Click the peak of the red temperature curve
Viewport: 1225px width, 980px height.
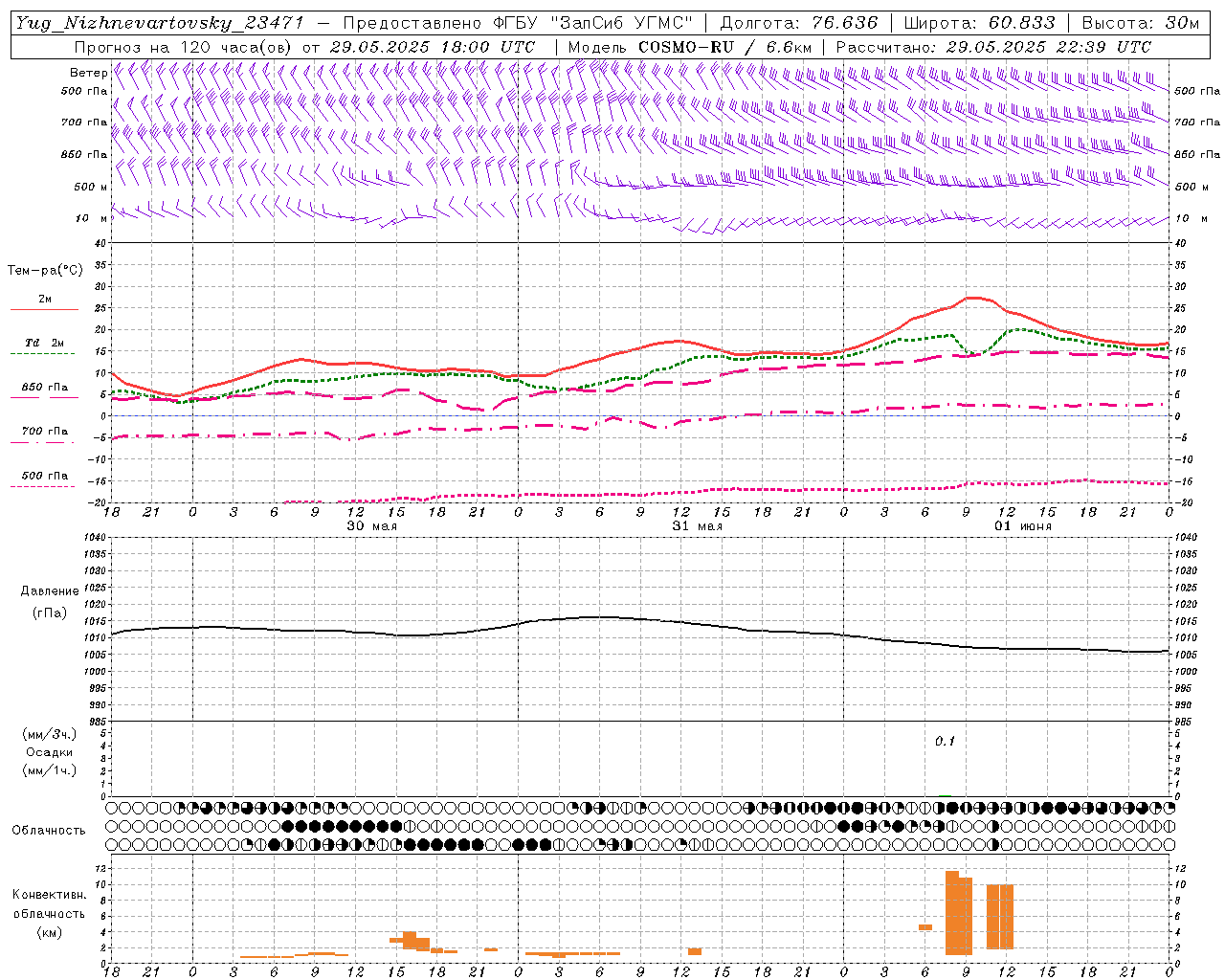coord(974,298)
